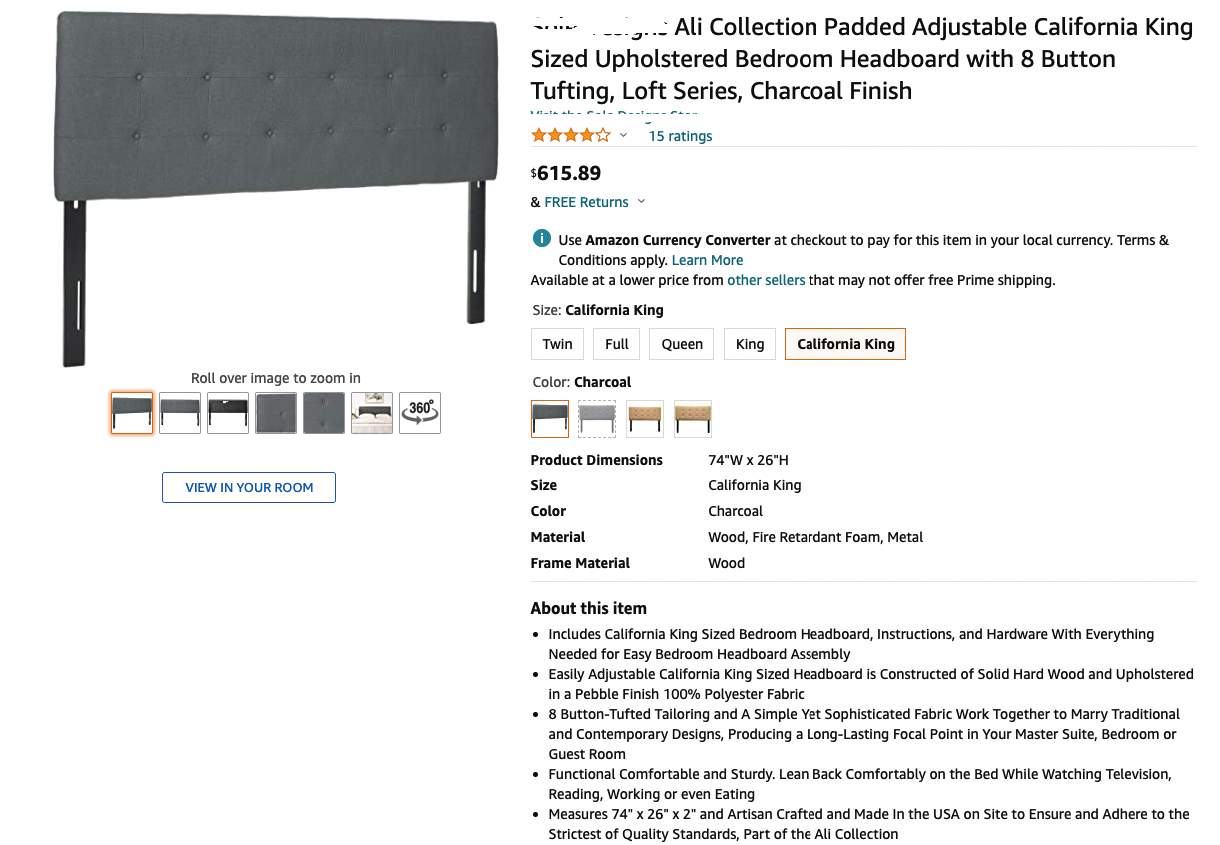Click the blue info icon beside Currency Converter
Screen dimensions: 1220x845
coord(541,239)
